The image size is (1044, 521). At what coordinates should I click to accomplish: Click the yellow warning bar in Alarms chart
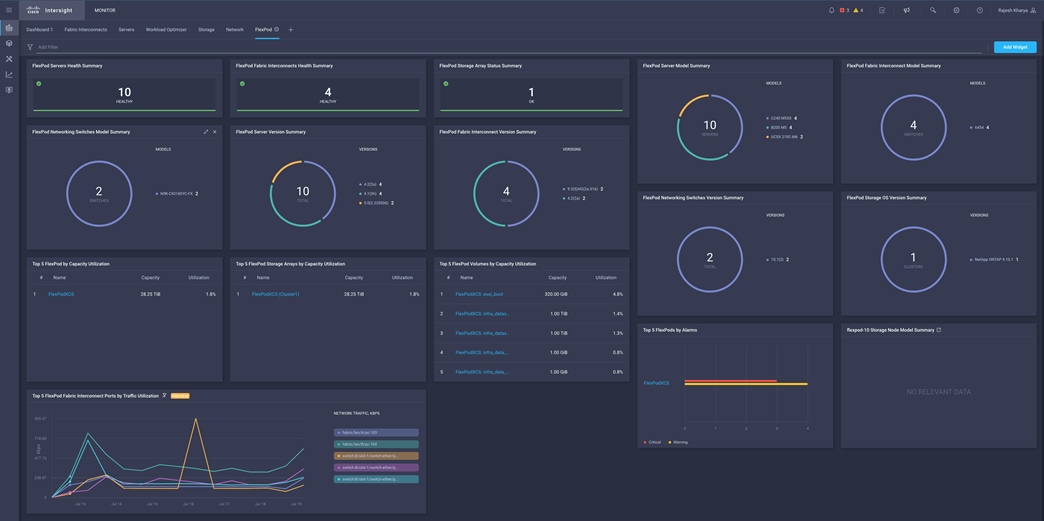point(746,384)
